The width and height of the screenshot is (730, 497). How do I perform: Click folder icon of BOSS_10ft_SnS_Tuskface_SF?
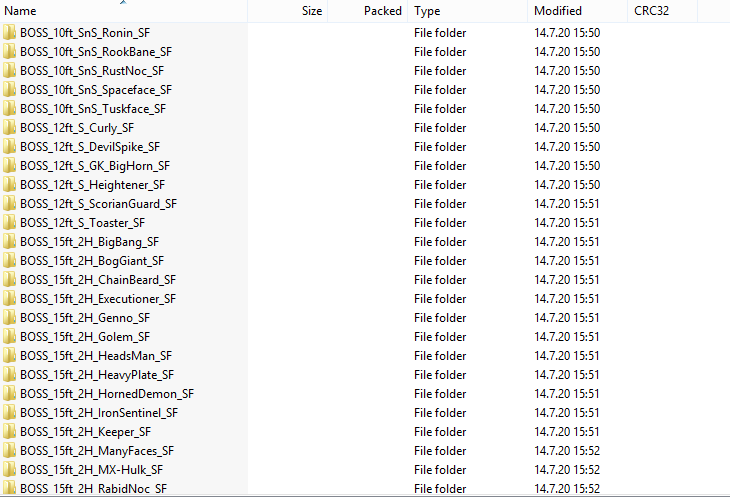coord(9,109)
